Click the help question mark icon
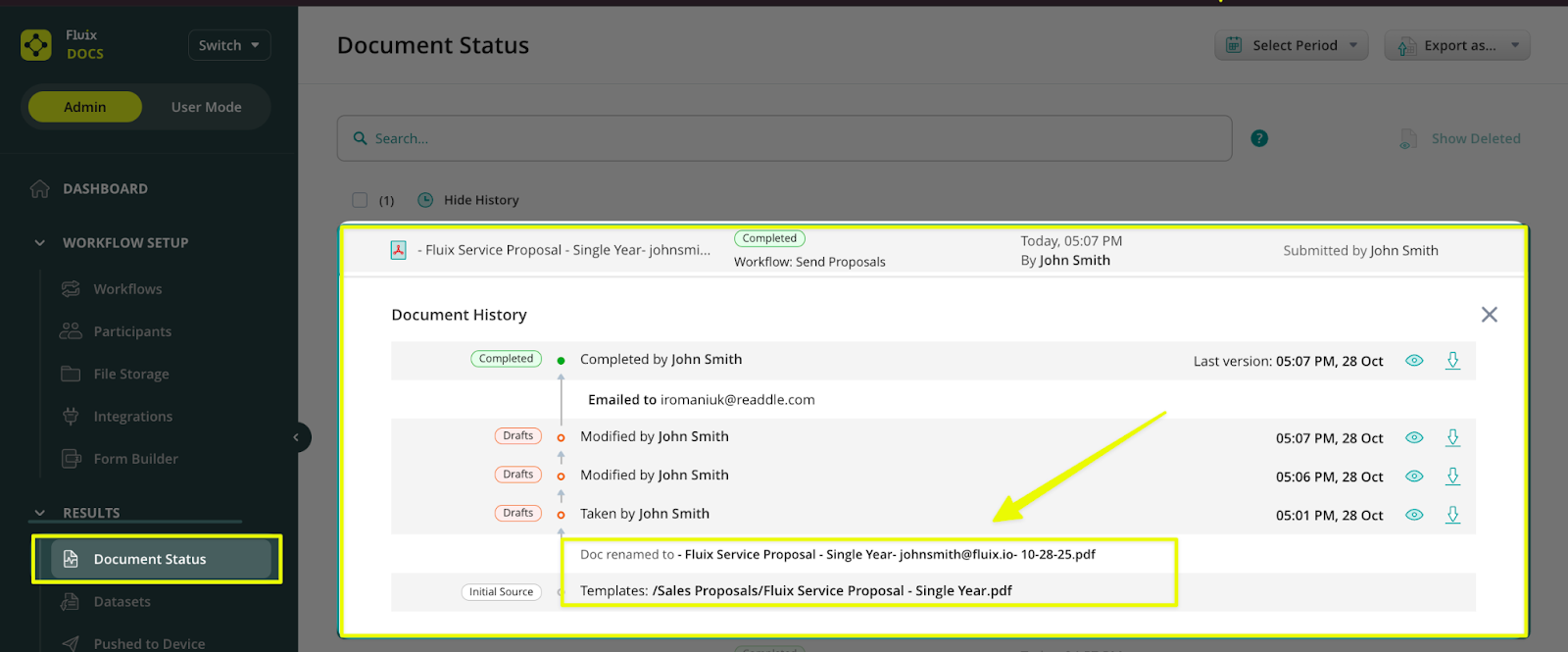 [x=1259, y=139]
